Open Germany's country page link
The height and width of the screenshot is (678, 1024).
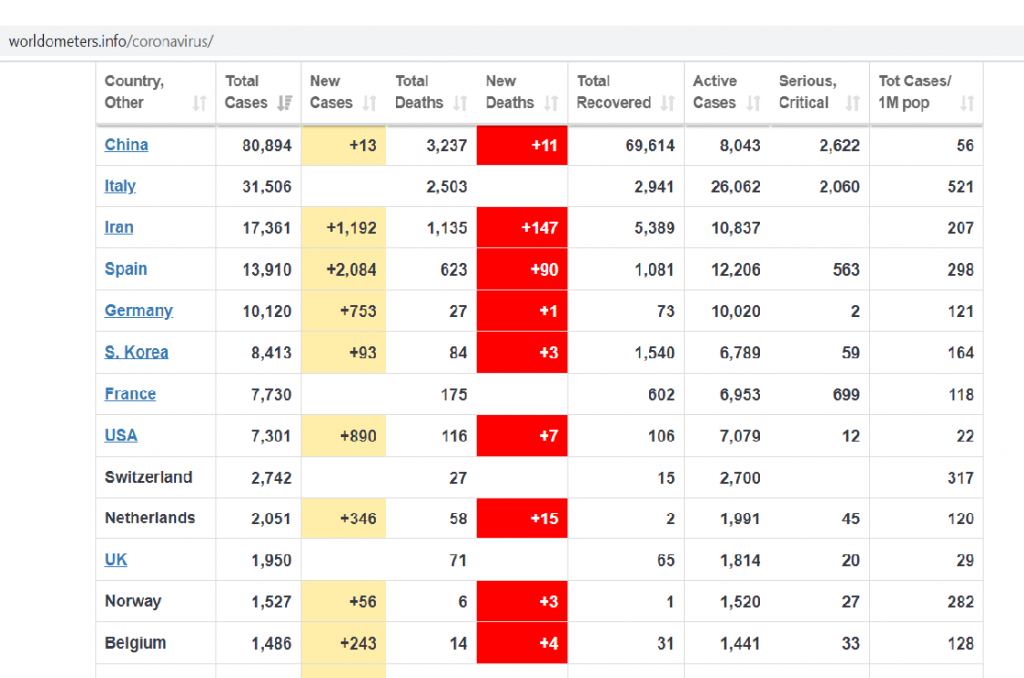[x=138, y=311]
